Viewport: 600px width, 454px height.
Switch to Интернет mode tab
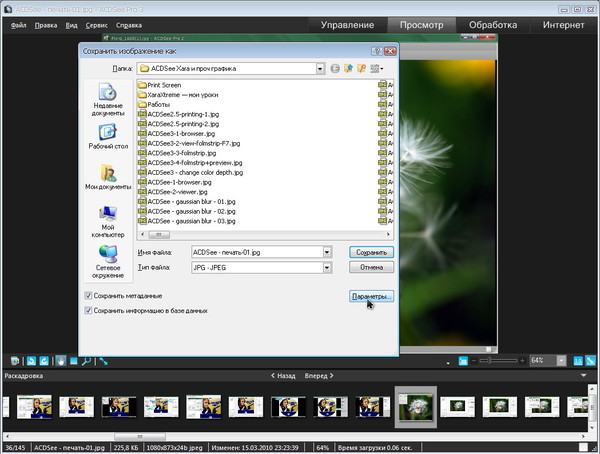pyautogui.click(x=563, y=25)
